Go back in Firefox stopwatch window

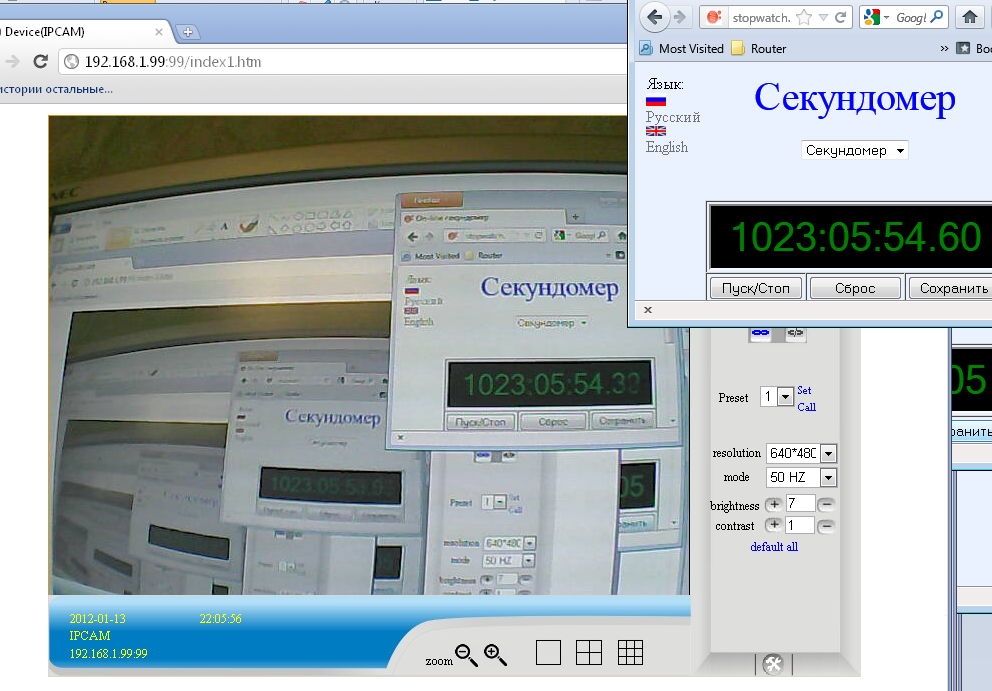tap(655, 17)
